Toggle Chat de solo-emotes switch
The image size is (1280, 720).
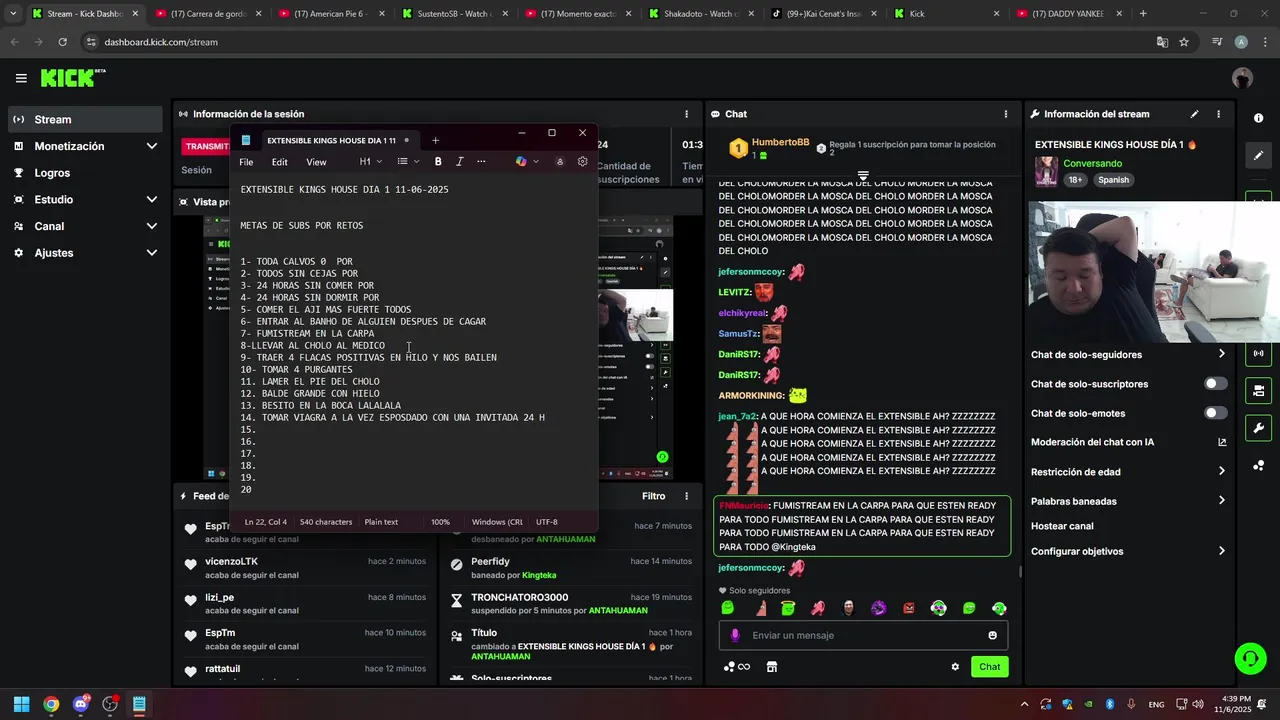(1215, 413)
